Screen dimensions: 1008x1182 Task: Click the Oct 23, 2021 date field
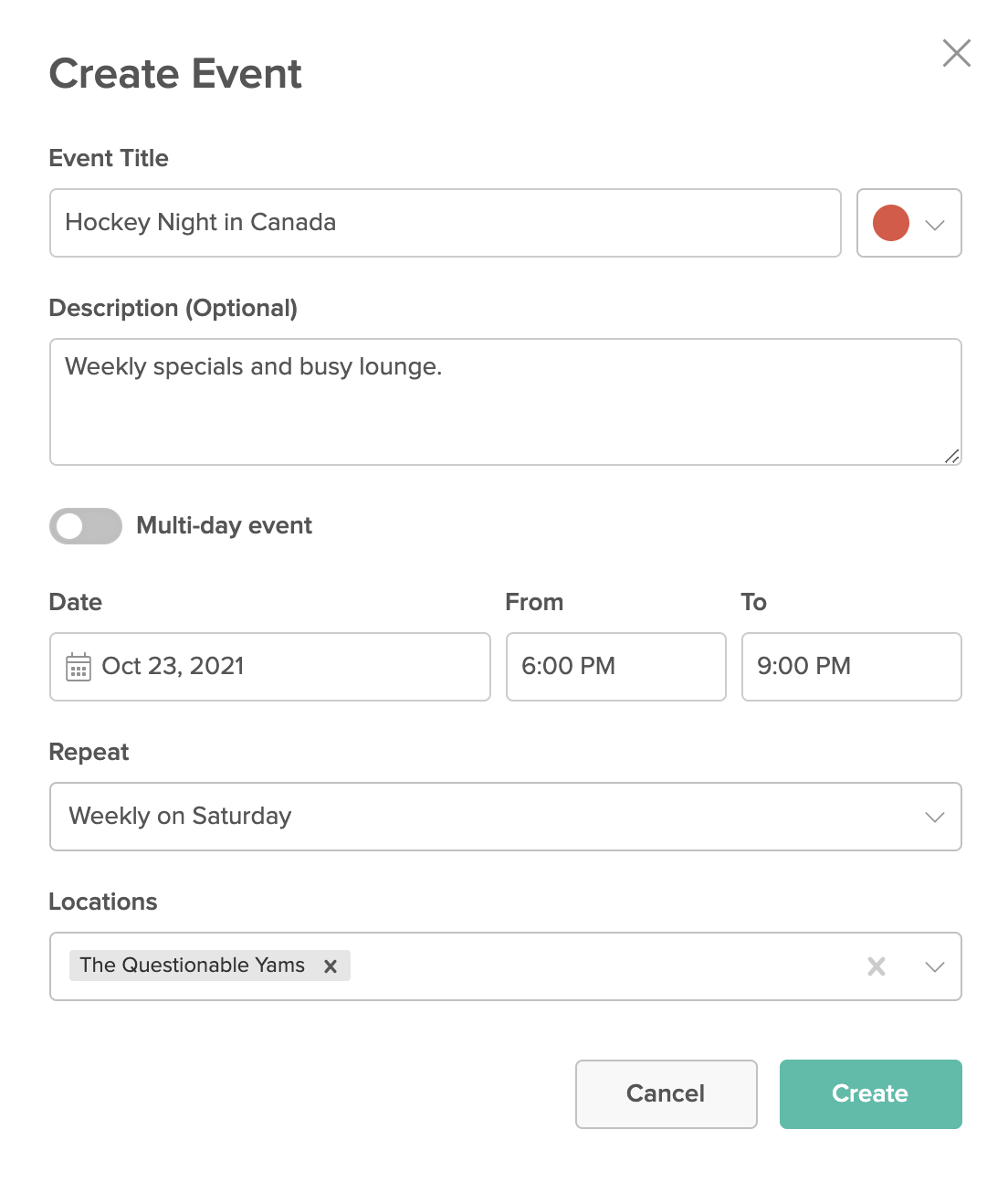270,667
